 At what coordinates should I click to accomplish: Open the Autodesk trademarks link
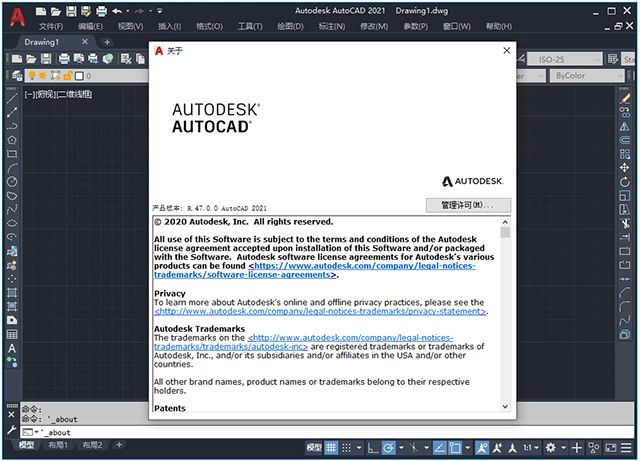[x=303, y=342]
